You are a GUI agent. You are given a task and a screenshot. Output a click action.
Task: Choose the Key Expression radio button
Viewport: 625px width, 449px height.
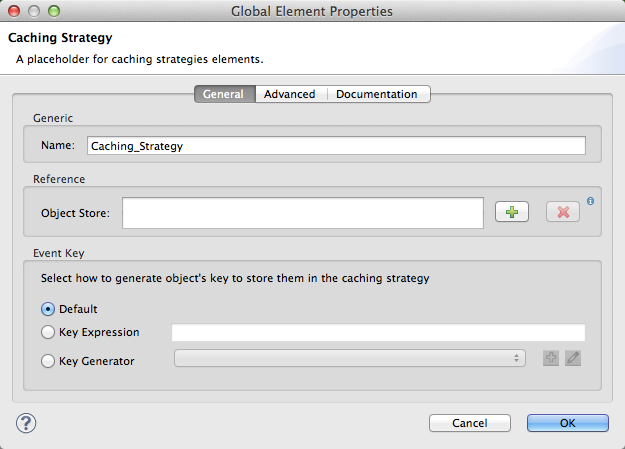pos(48,332)
